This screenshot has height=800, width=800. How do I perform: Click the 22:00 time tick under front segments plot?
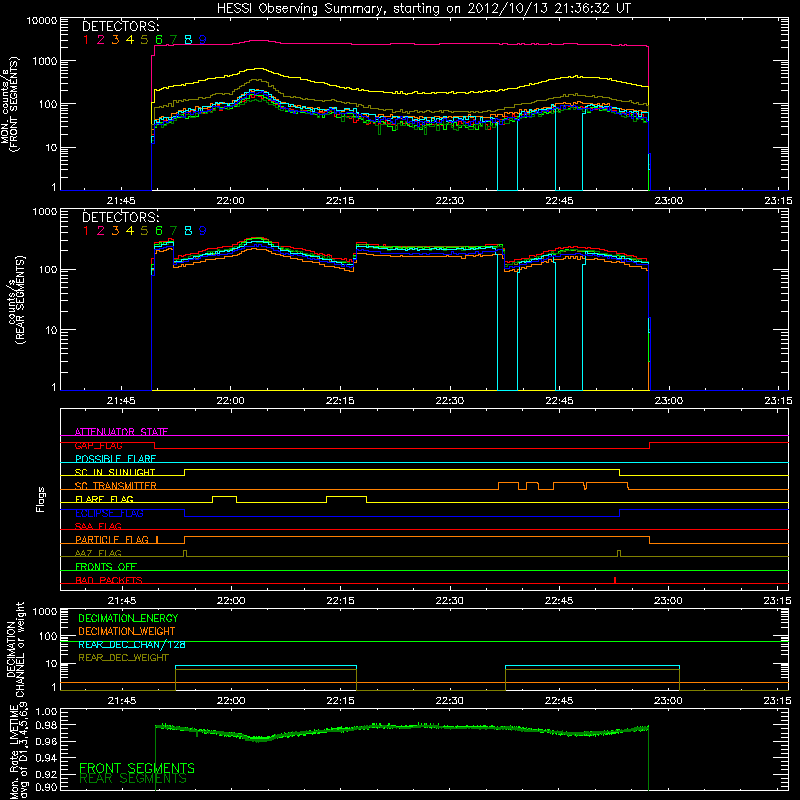coord(230,201)
